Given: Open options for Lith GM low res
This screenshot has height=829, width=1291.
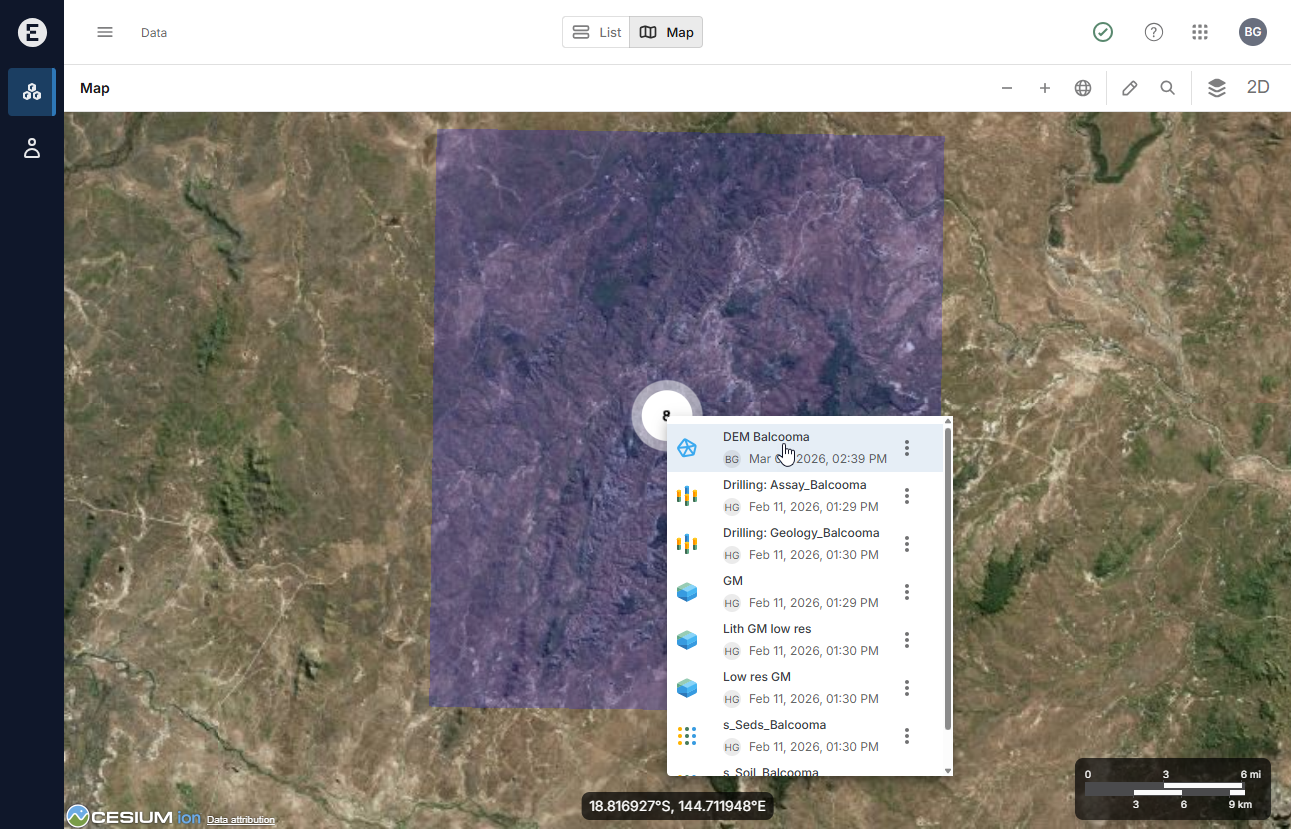Looking at the screenshot, I should tap(907, 640).
